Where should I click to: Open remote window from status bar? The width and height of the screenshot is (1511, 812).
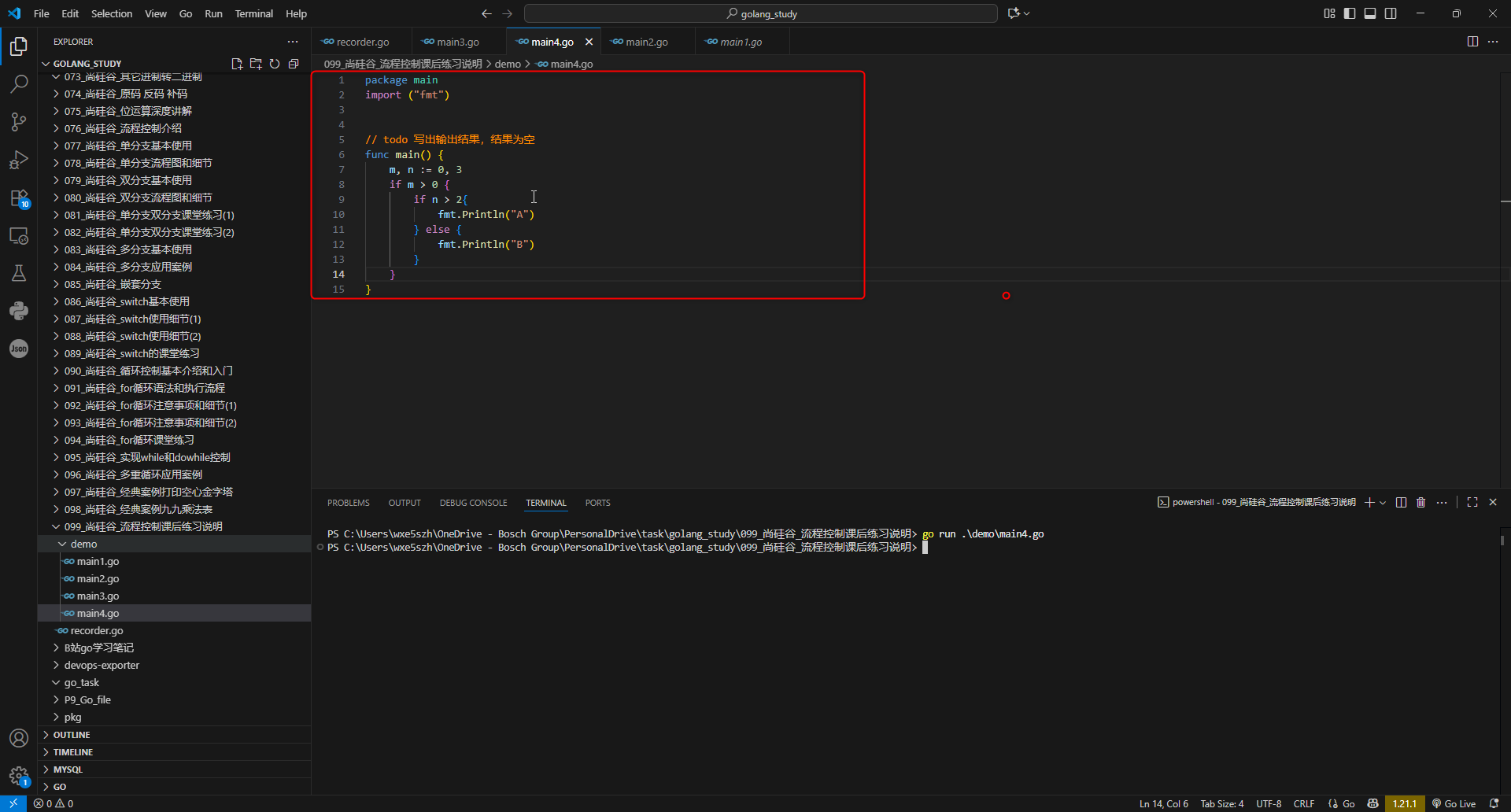point(13,803)
